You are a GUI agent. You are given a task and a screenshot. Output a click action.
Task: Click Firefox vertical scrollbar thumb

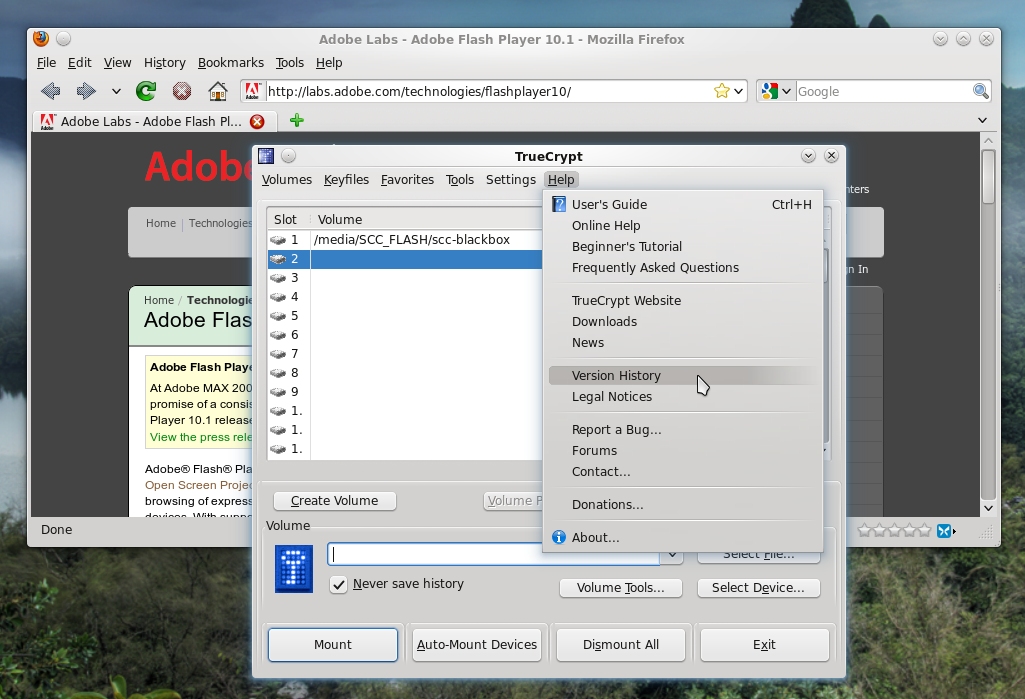(988, 176)
